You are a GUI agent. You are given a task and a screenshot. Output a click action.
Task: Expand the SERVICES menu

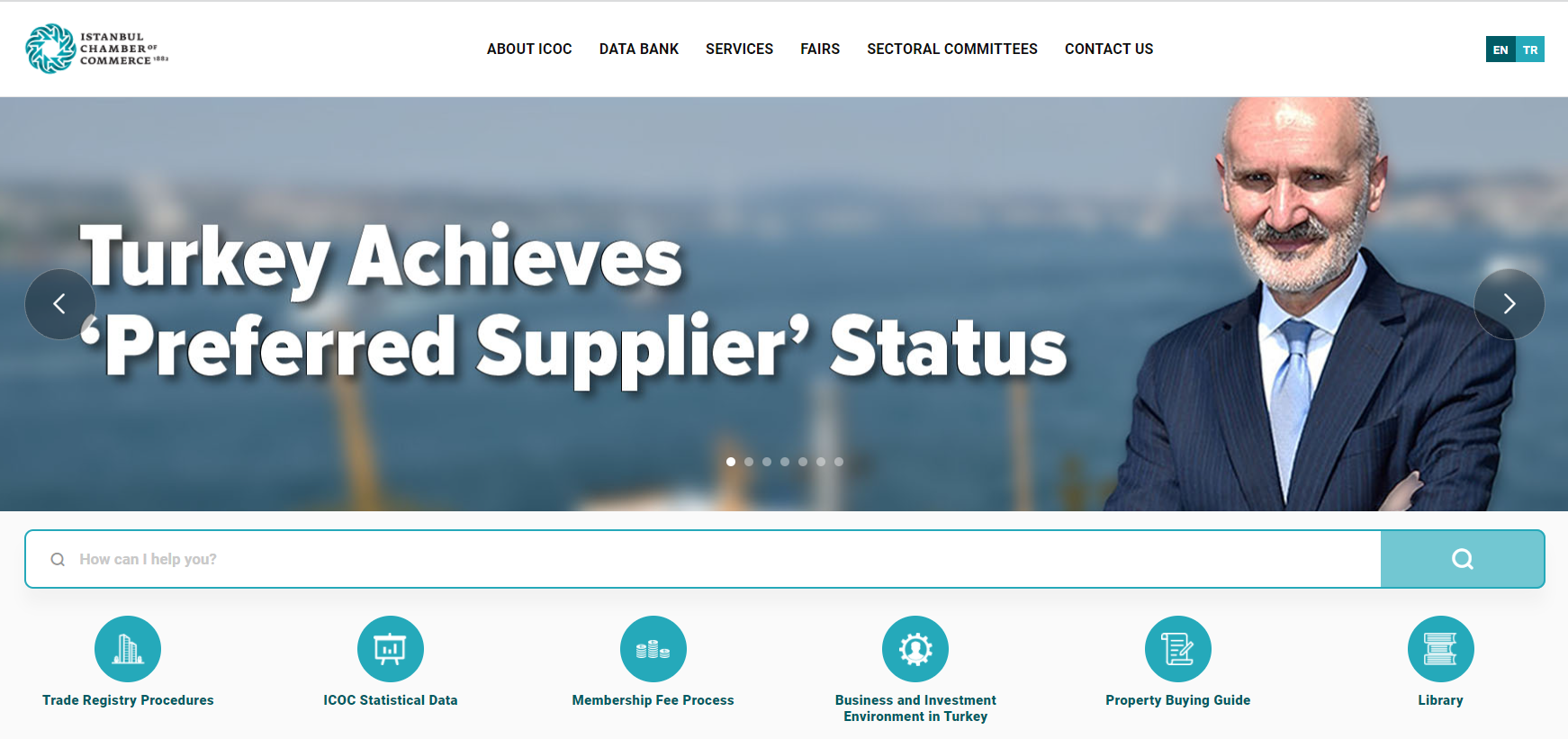point(739,50)
